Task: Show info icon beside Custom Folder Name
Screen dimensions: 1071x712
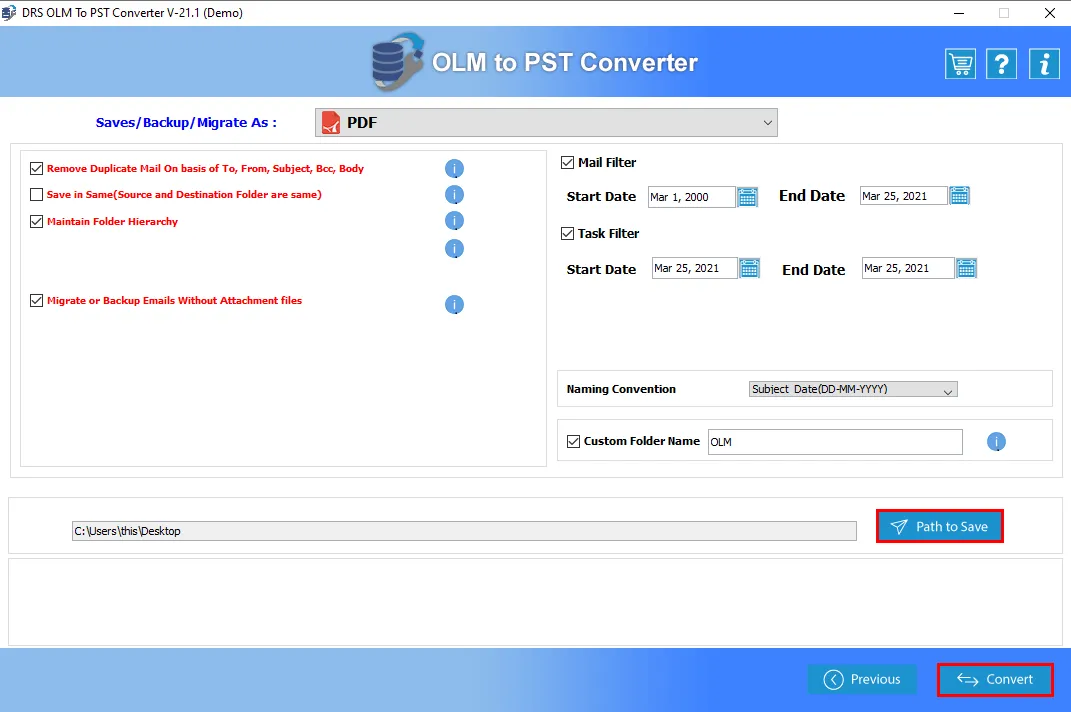Action: pyautogui.click(x=996, y=442)
